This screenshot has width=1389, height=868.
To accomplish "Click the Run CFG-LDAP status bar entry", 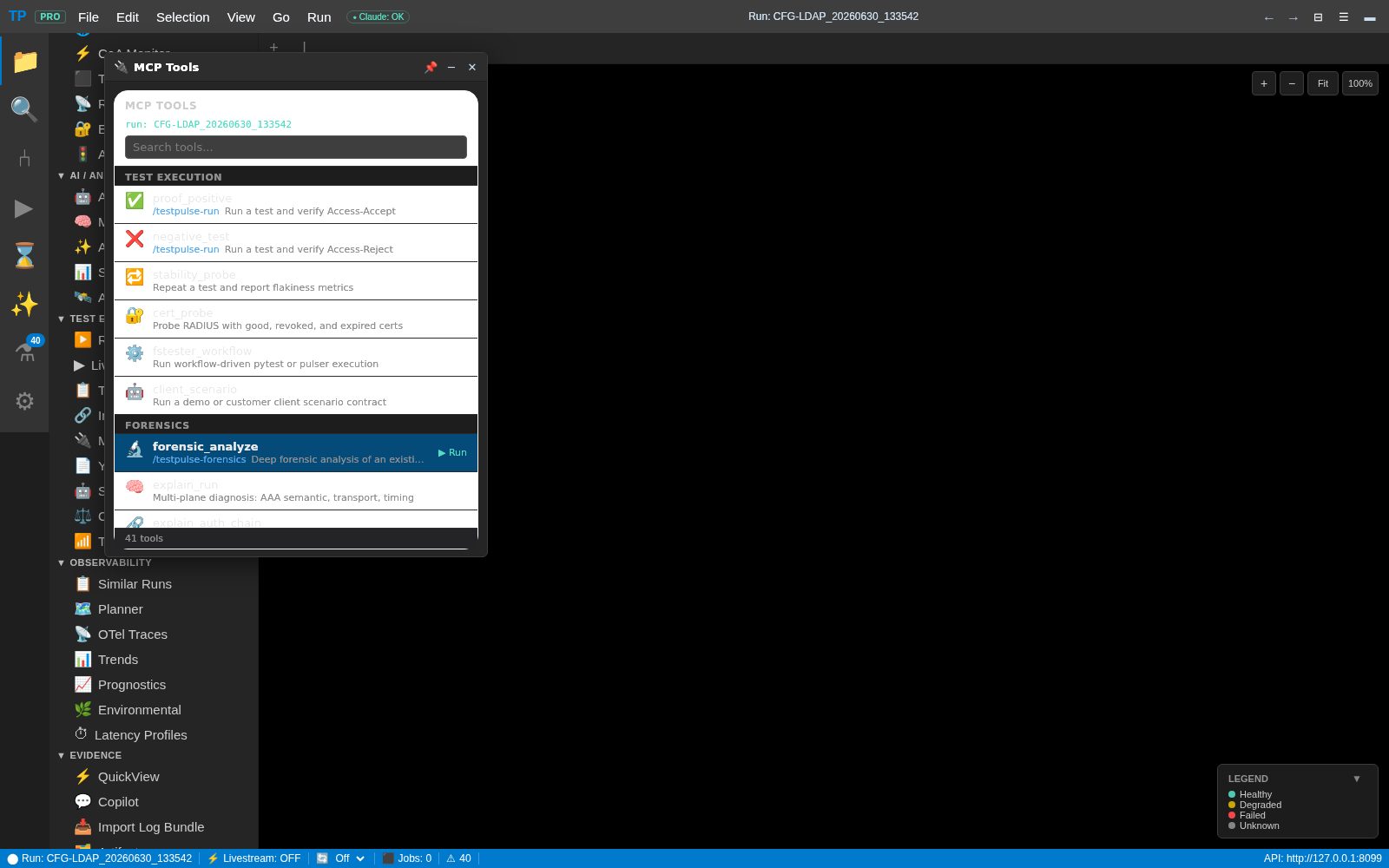I will (x=99, y=858).
